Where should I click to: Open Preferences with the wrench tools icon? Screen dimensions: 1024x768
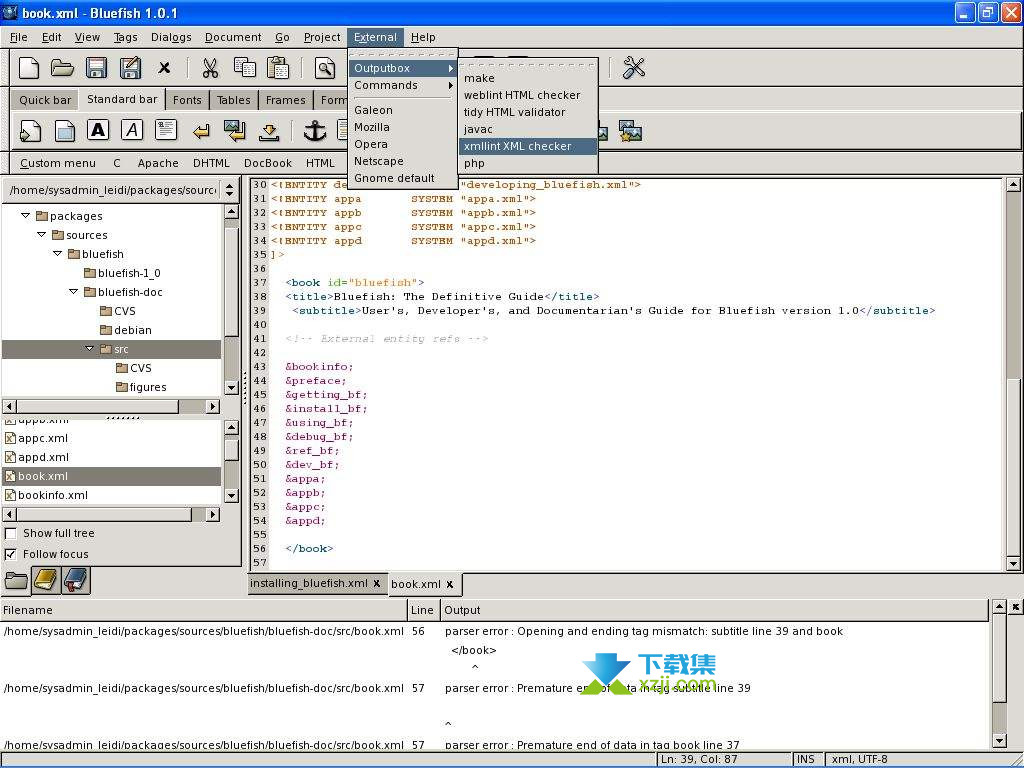[x=634, y=68]
